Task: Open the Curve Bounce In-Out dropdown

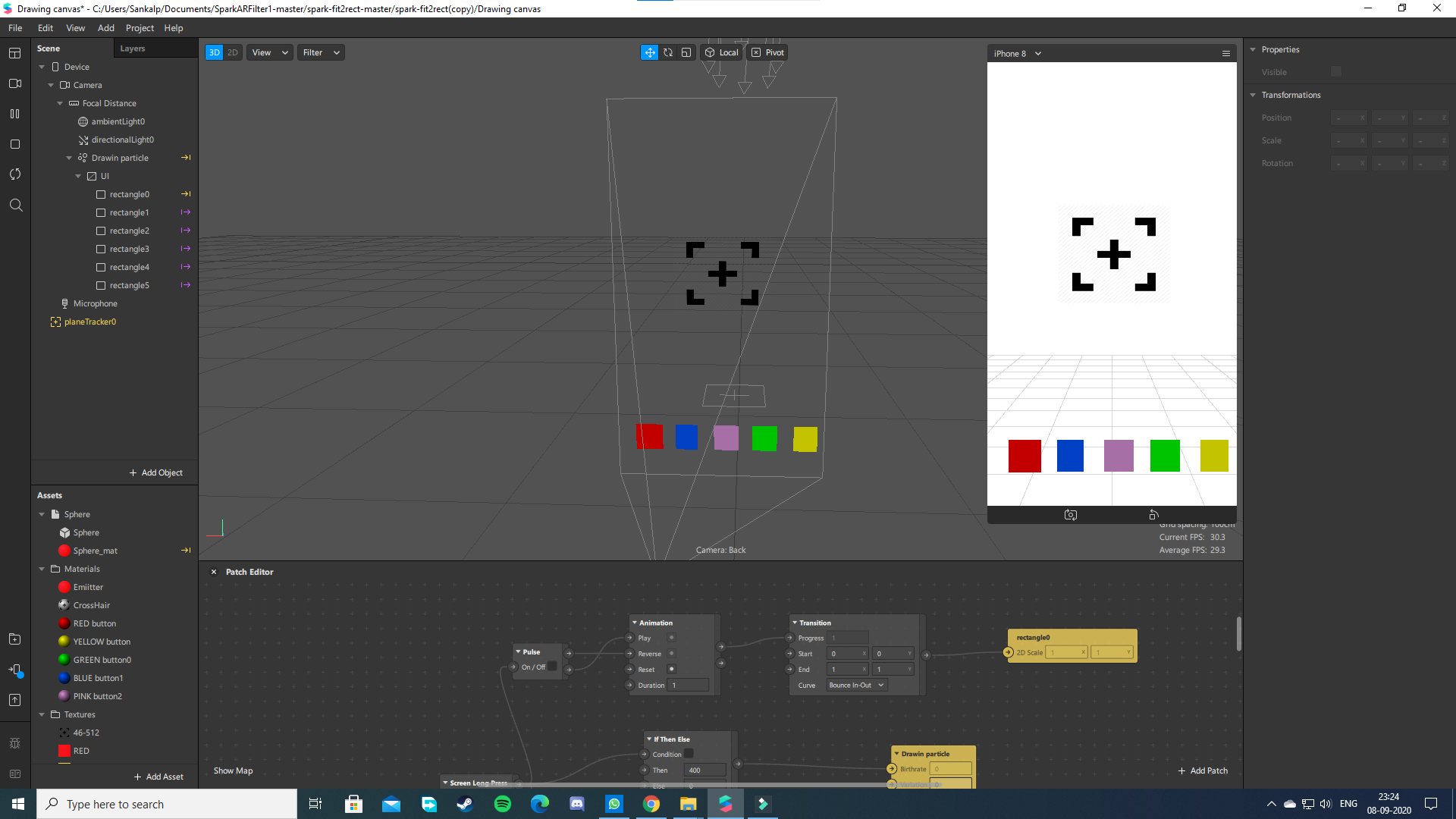Action: click(856, 685)
